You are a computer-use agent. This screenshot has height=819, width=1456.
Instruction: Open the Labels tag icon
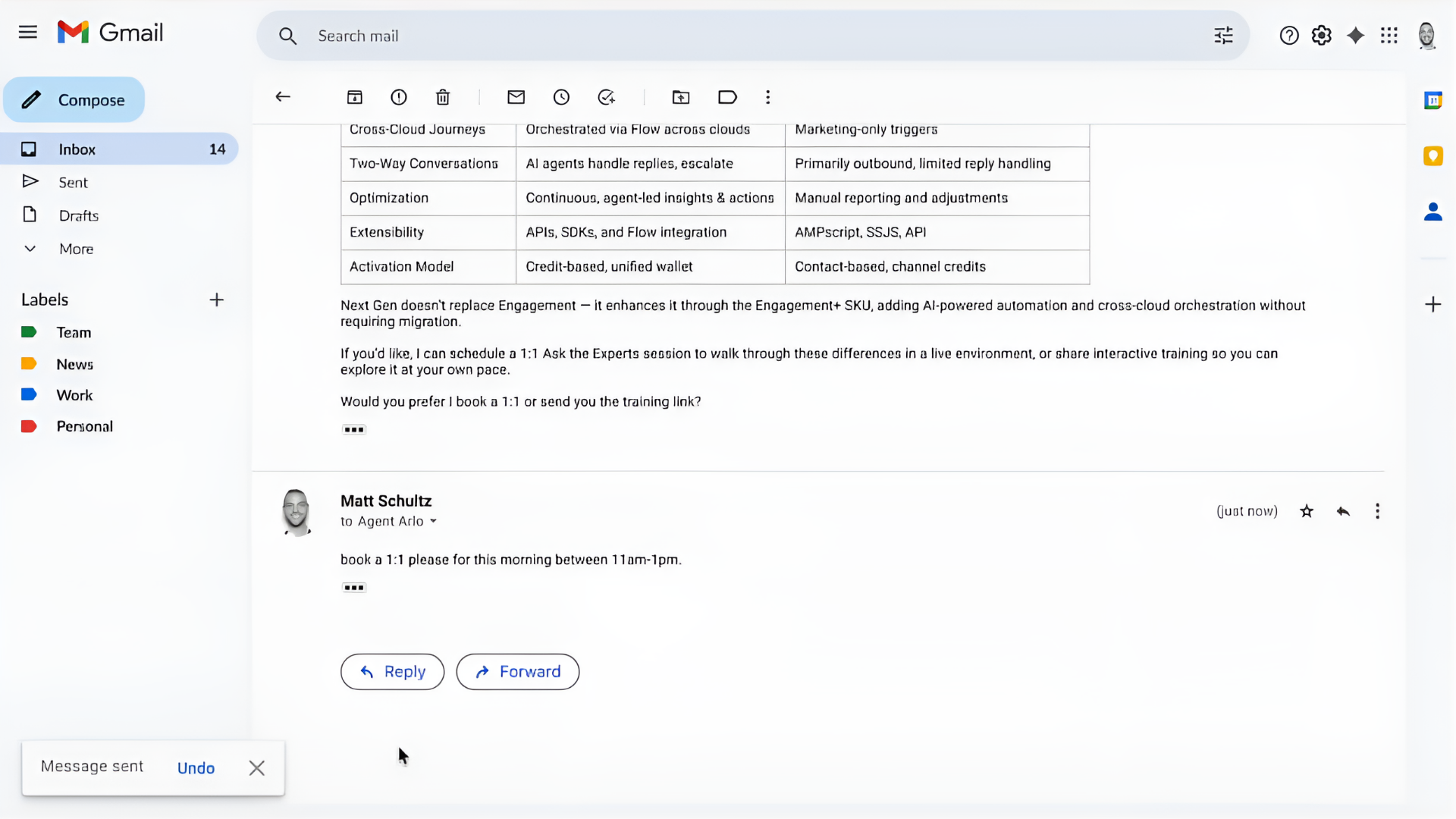coord(727,97)
